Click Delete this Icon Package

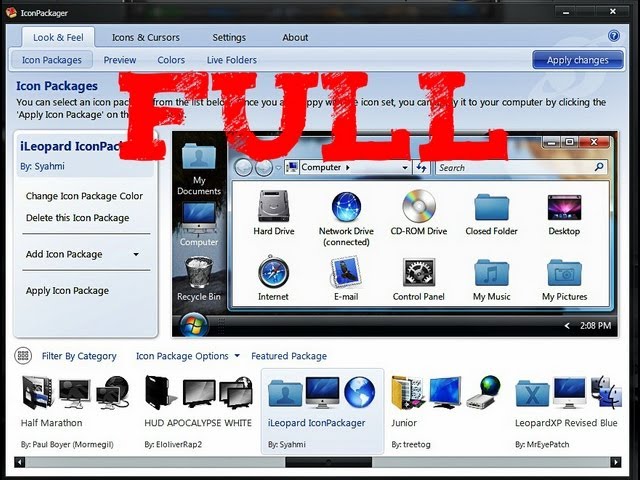tap(77, 218)
